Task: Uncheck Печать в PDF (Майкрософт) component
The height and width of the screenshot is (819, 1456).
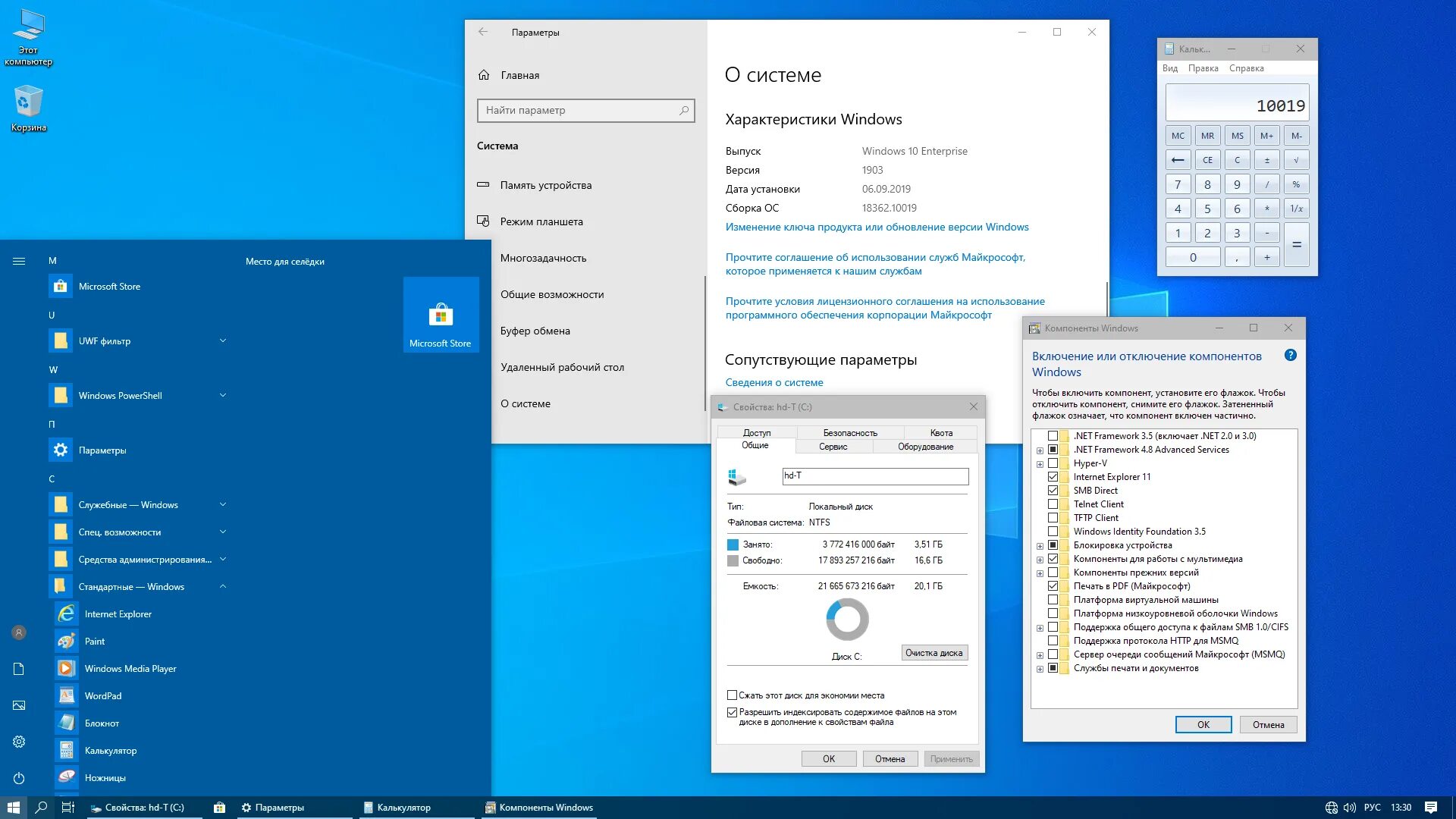Action: pyautogui.click(x=1053, y=586)
